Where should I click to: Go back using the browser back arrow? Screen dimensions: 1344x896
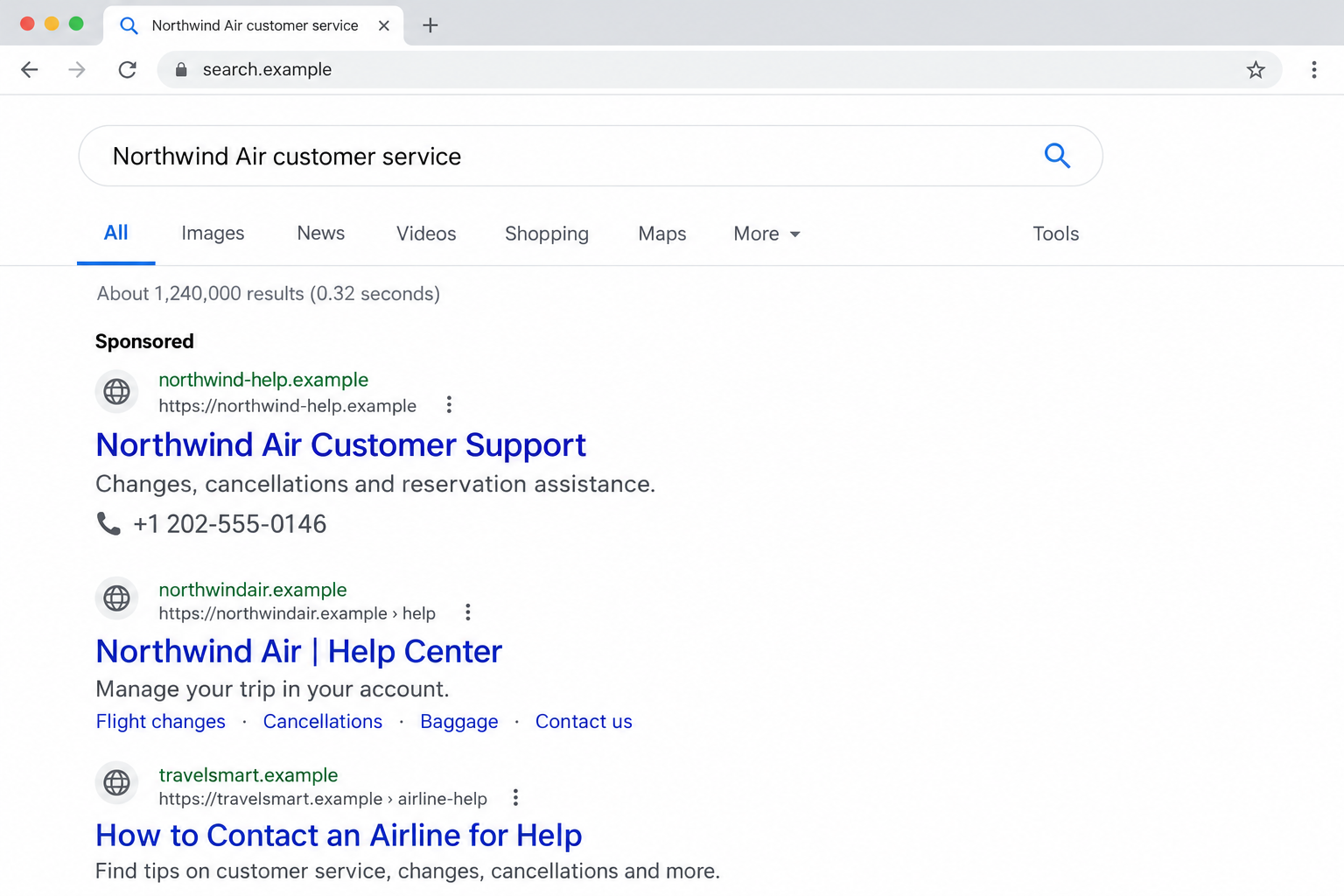point(30,70)
